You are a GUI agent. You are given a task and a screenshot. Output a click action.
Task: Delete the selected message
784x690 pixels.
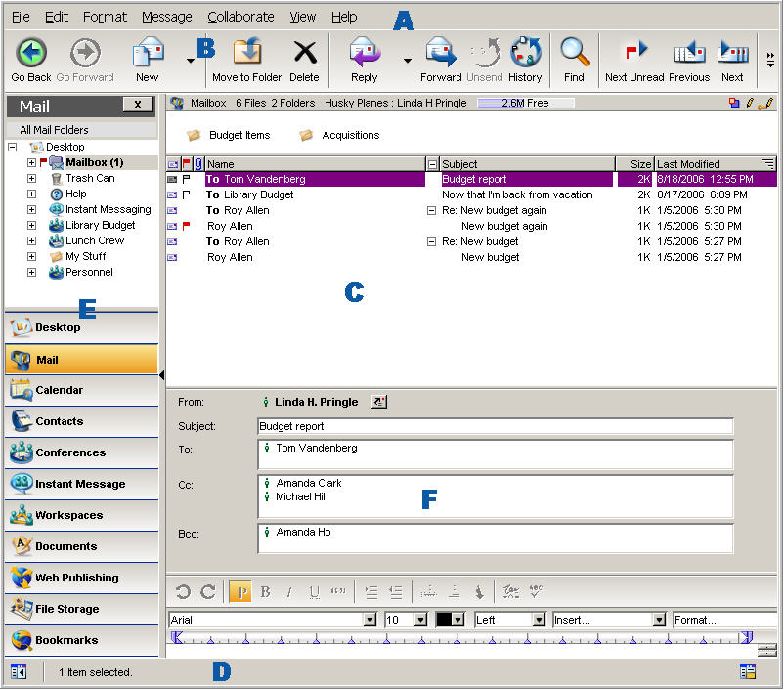(x=304, y=53)
